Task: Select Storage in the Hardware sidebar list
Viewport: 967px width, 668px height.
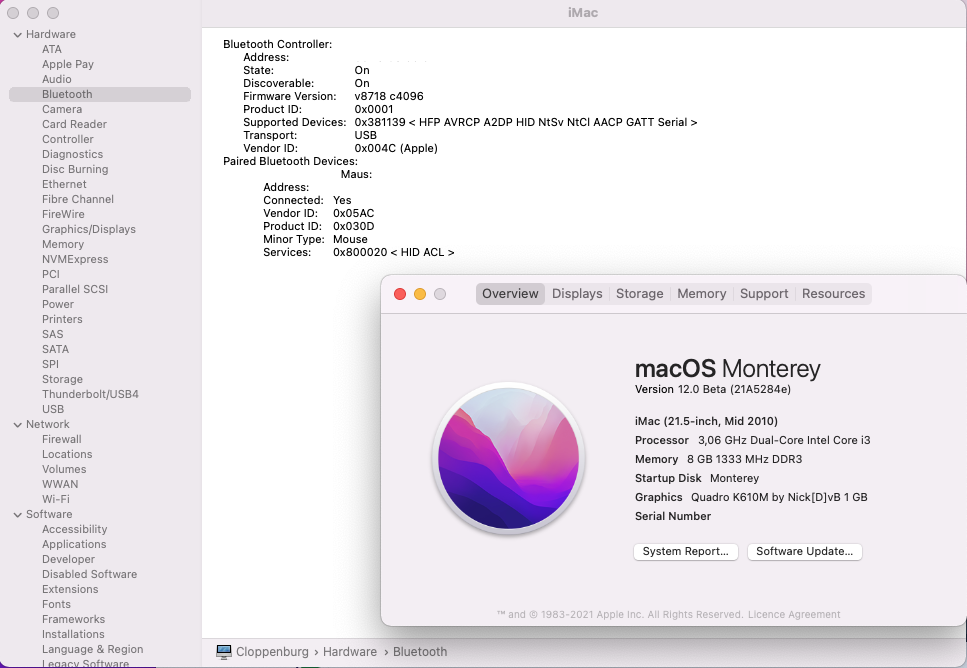Action: pos(62,379)
